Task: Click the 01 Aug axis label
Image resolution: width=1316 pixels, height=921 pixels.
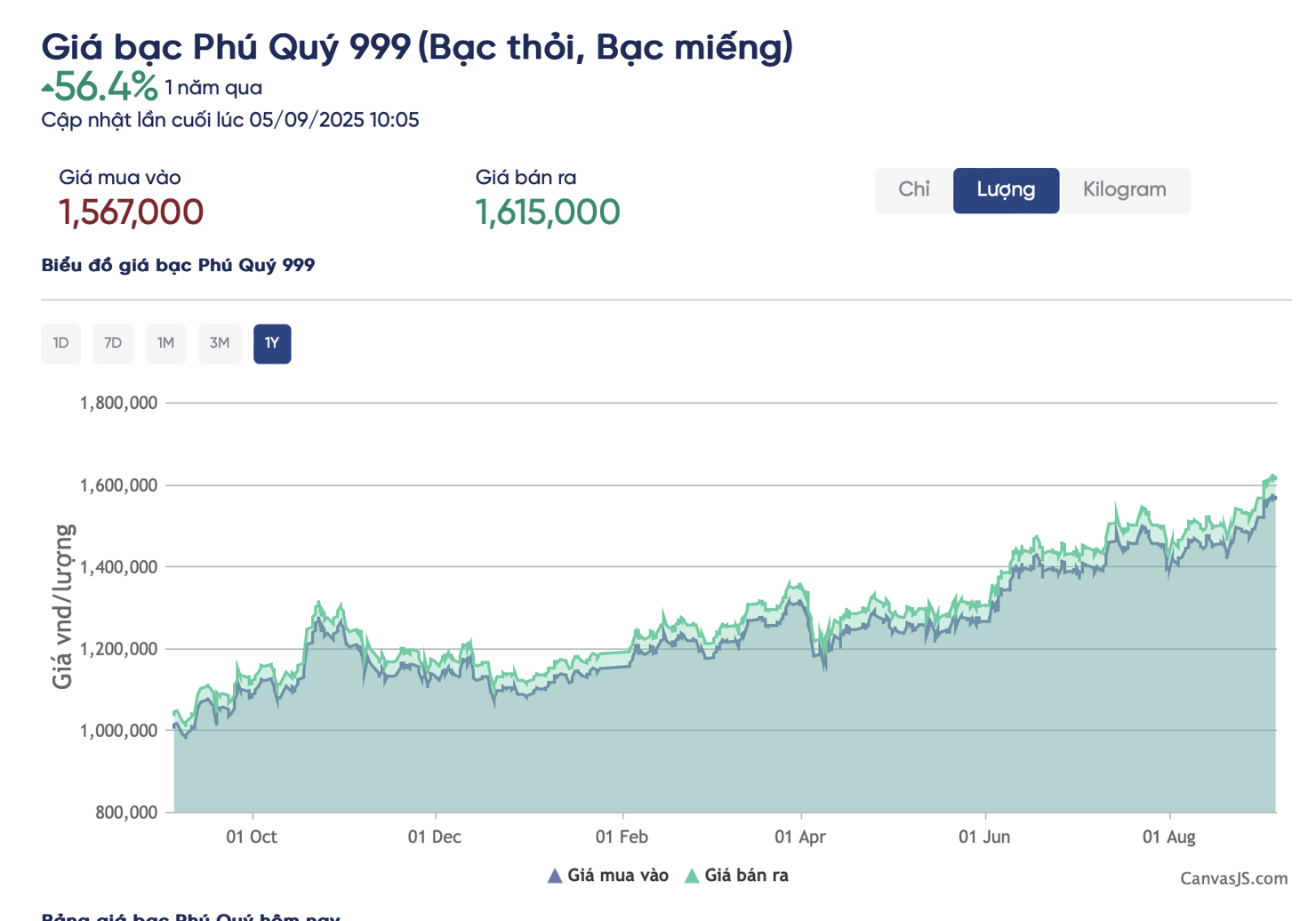Action: (x=1168, y=837)
